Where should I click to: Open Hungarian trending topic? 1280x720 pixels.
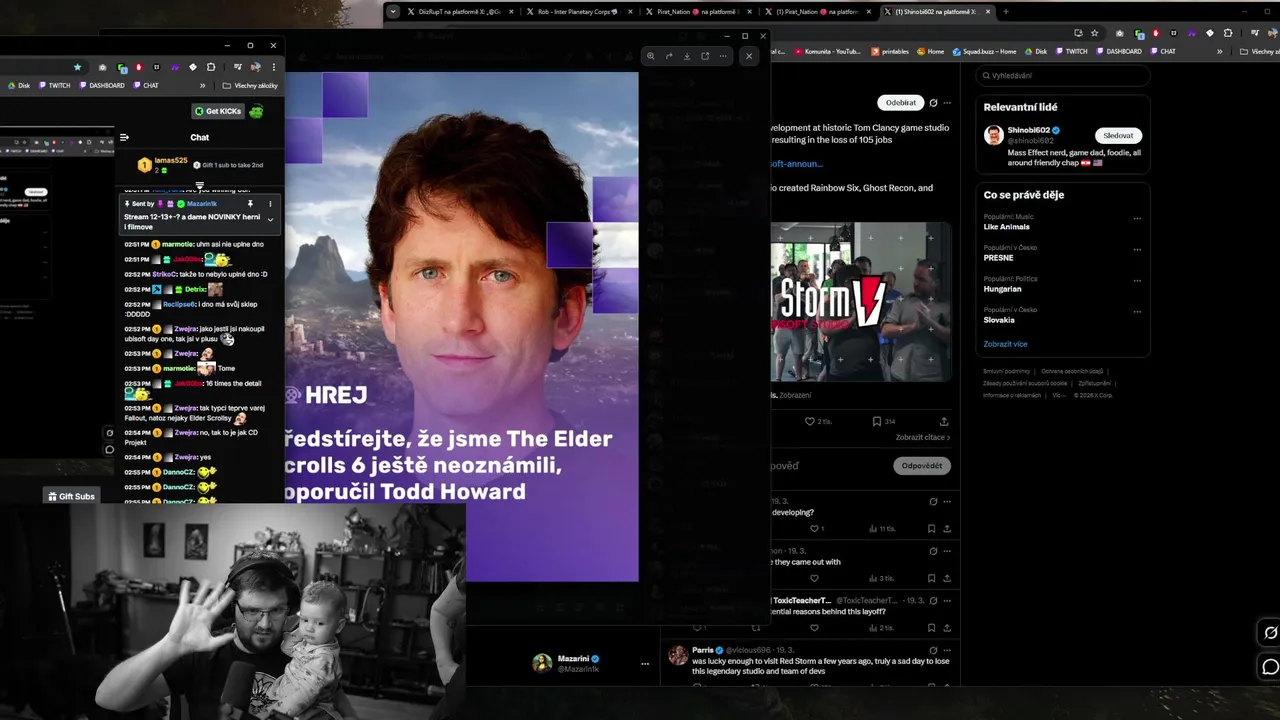(x=1002, y=289)
